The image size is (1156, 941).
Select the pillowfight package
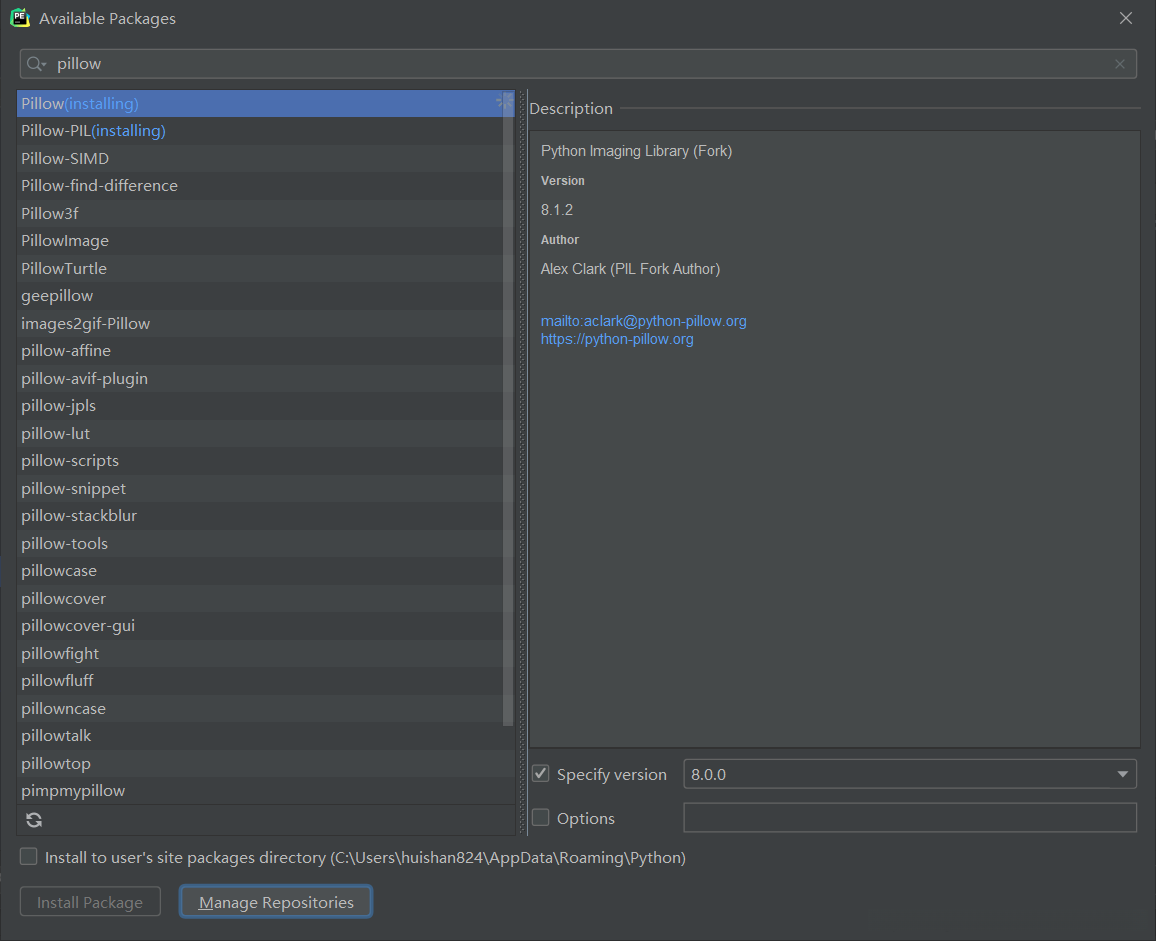pyautogui.click(x=265, y=653)
